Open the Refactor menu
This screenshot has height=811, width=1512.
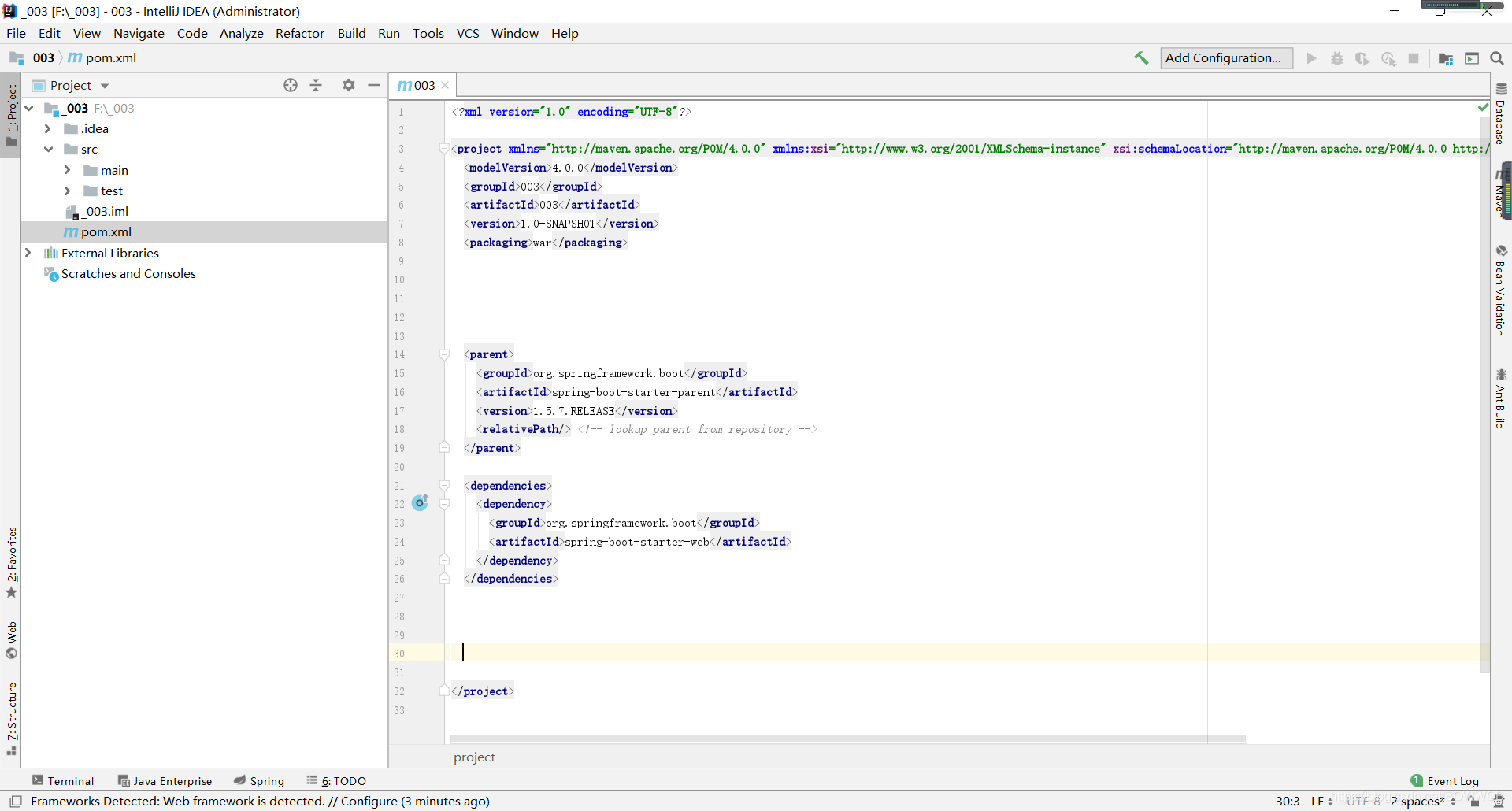coord(299,33)
